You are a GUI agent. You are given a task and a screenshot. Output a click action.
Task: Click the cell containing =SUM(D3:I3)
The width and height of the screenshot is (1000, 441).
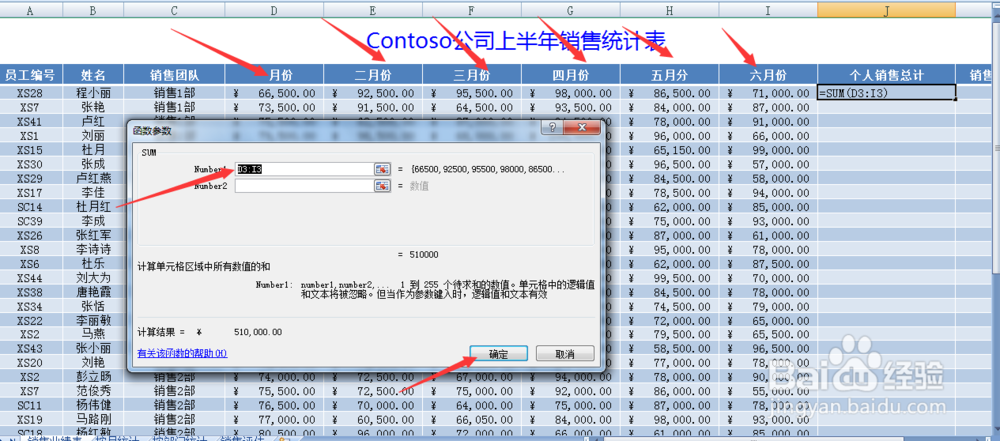[x=886, y=93]
